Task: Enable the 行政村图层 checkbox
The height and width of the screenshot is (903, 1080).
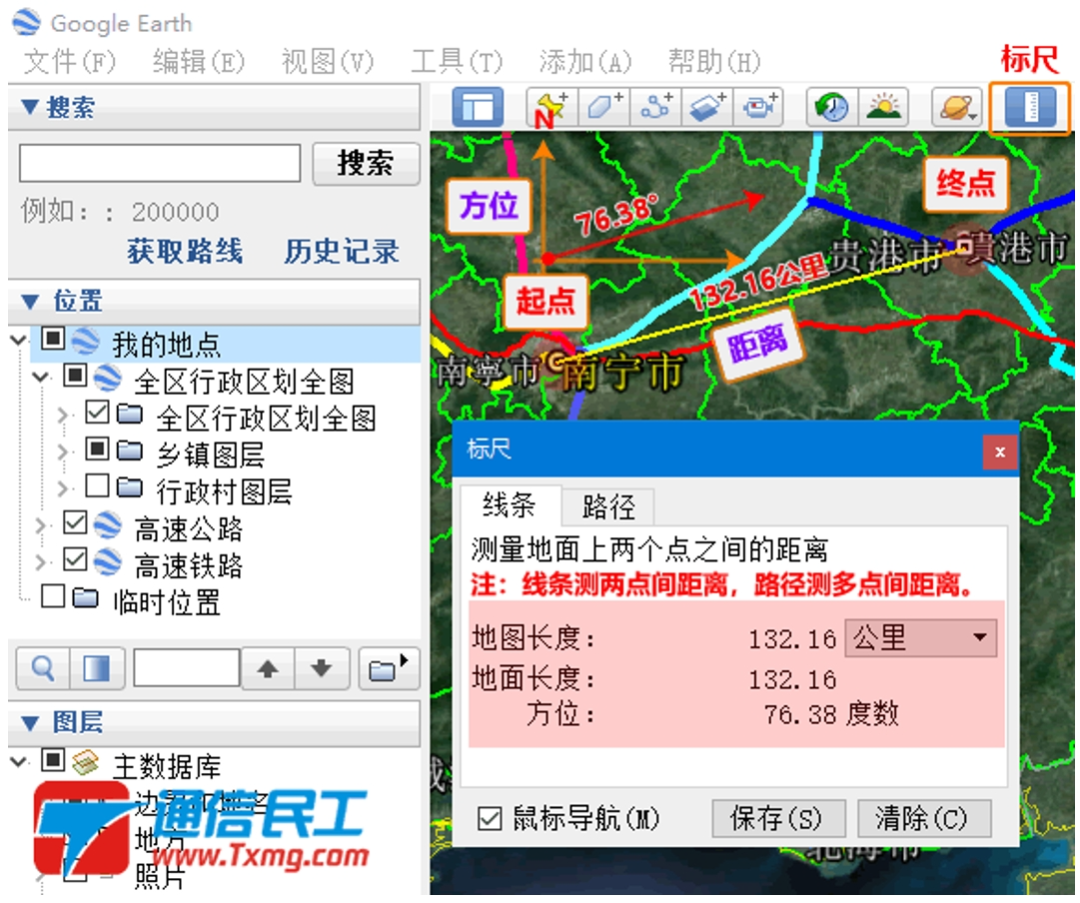Action: coord(97,486)
